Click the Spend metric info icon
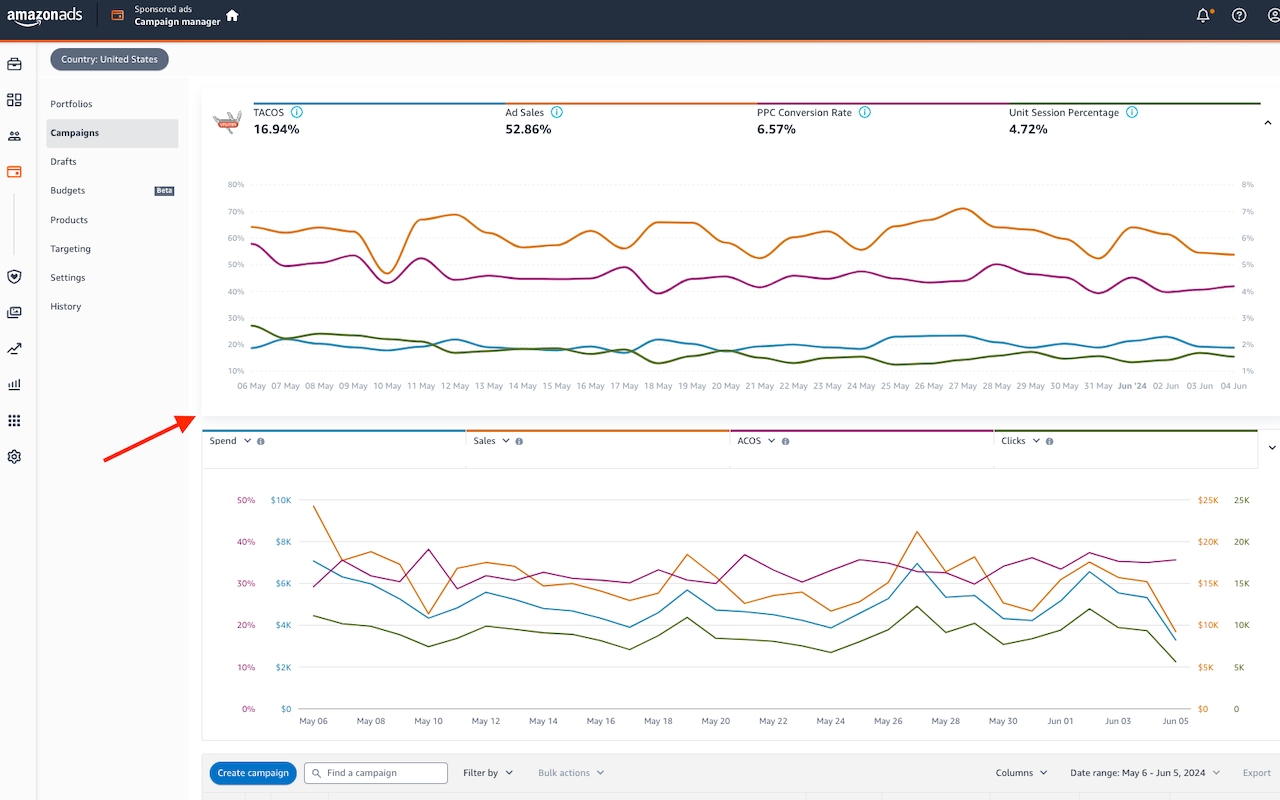Screen dimensions: 1280x800 pos(261,441)
